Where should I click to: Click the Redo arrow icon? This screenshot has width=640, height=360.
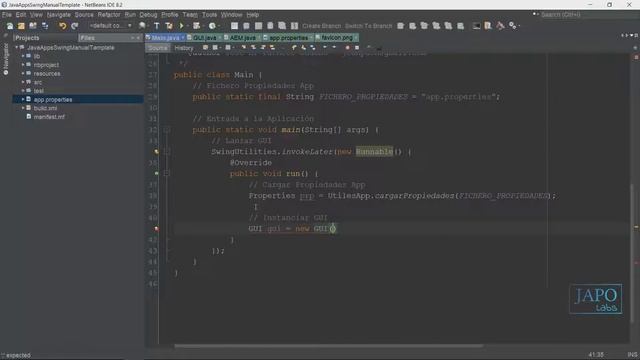coord(75,26)
